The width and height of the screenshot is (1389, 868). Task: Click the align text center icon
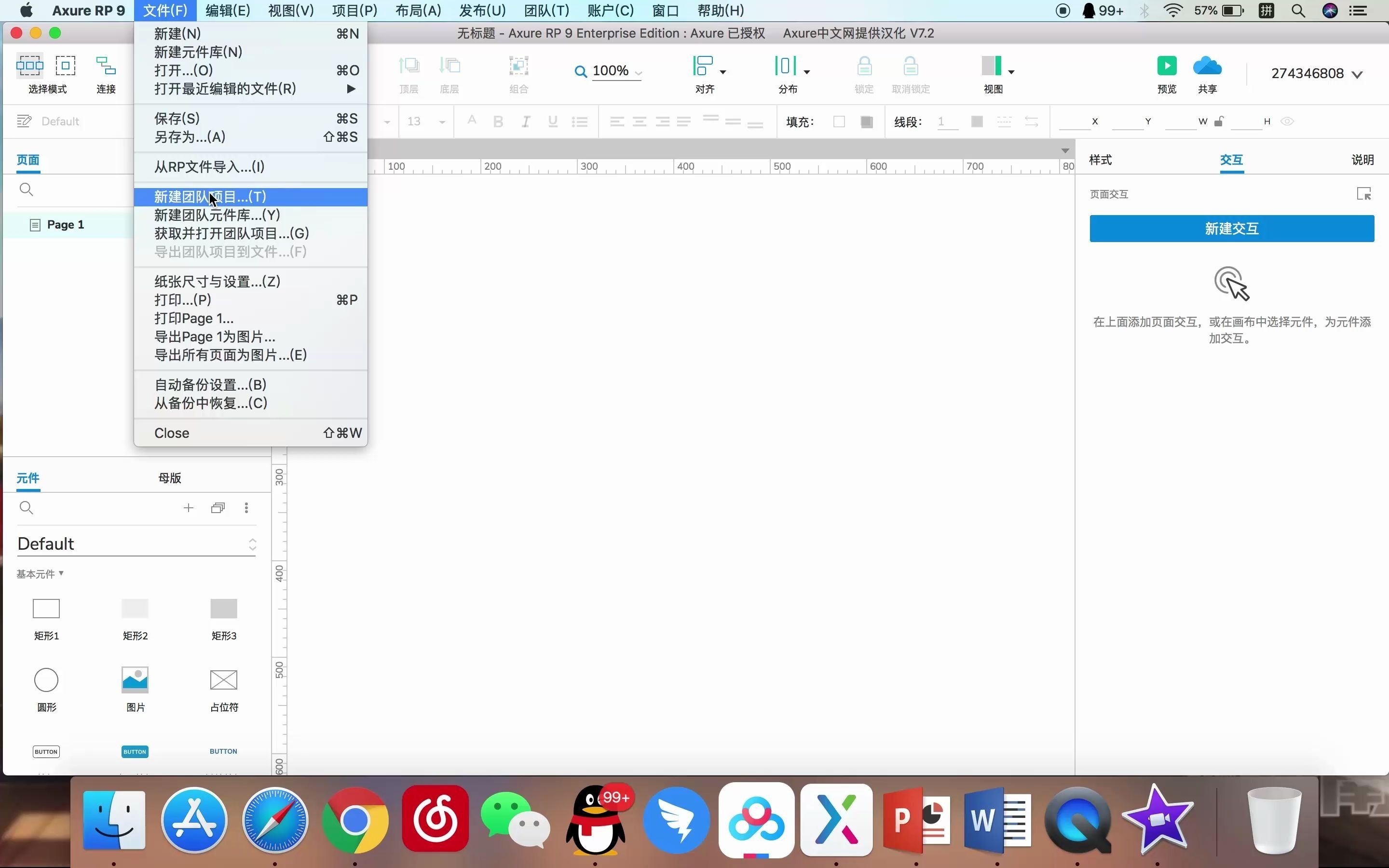[x=640, y=121]
